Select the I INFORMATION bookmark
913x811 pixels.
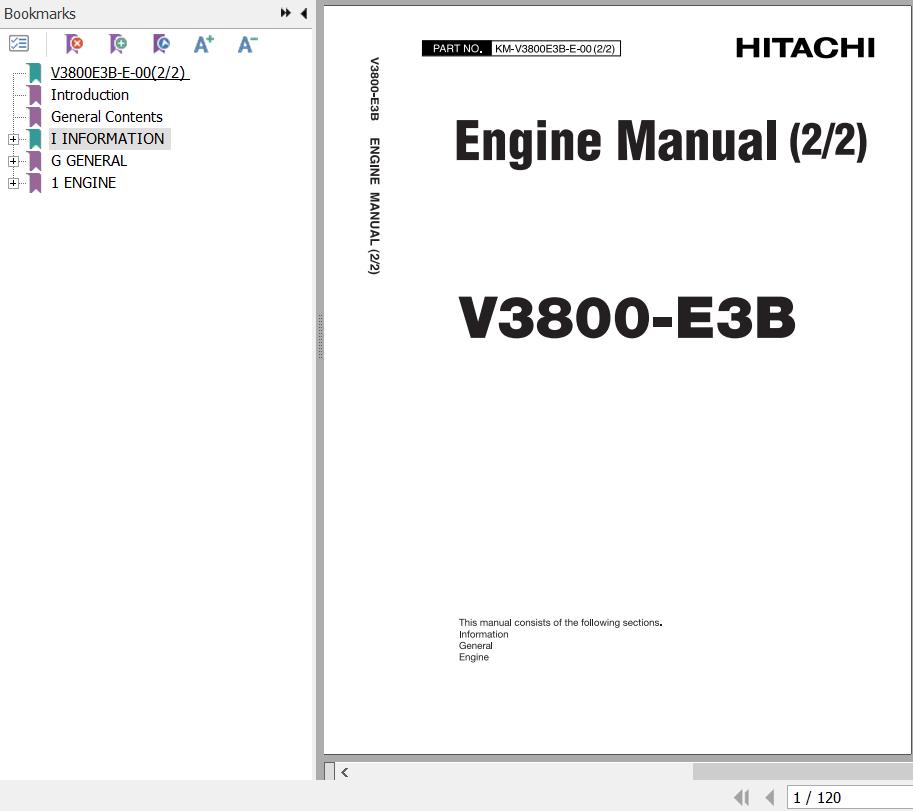click(x=108, y=139)
